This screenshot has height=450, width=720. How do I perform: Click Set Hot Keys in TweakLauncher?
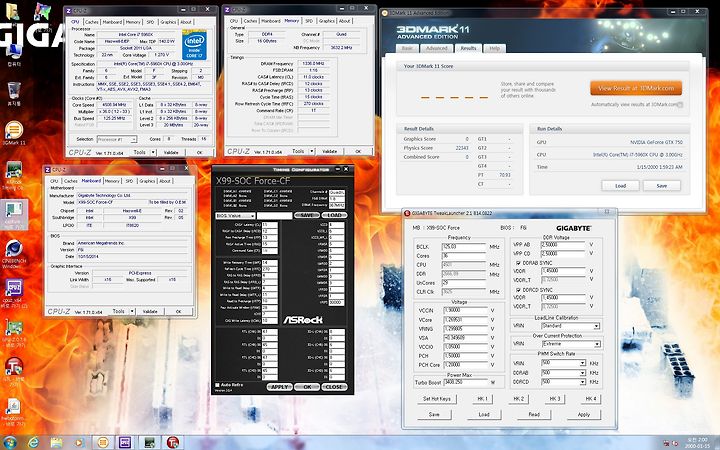437,399
